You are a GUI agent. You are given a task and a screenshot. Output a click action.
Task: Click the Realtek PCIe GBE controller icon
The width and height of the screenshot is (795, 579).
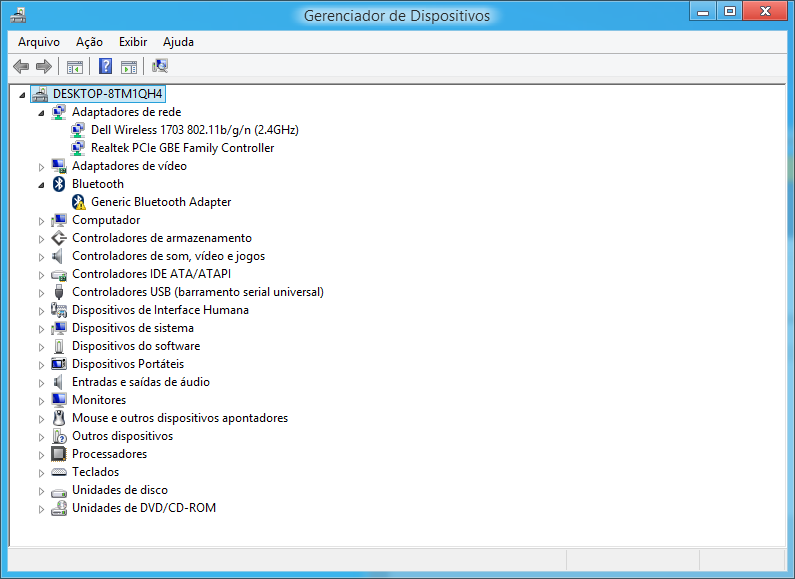coord(78,148)
